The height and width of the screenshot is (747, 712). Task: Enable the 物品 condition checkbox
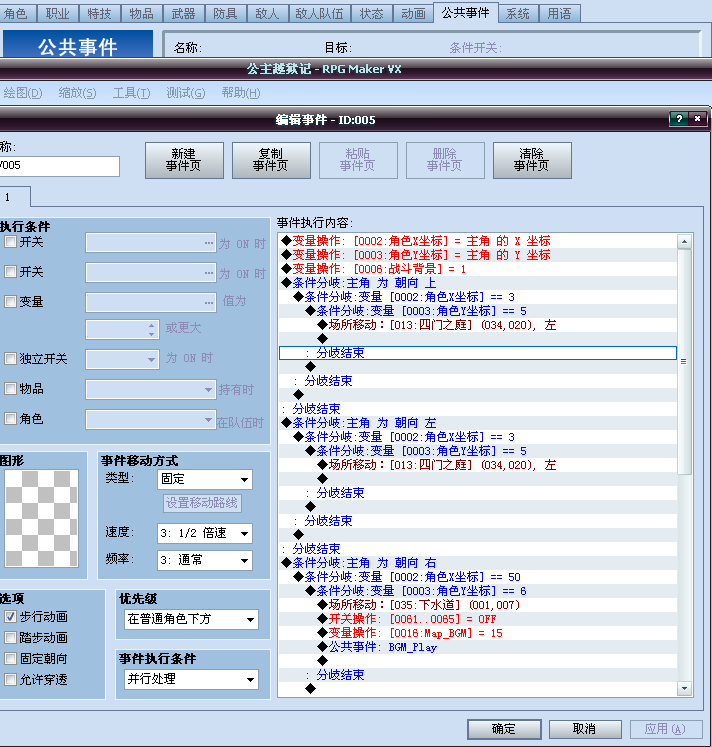click(x=10, y=389)
